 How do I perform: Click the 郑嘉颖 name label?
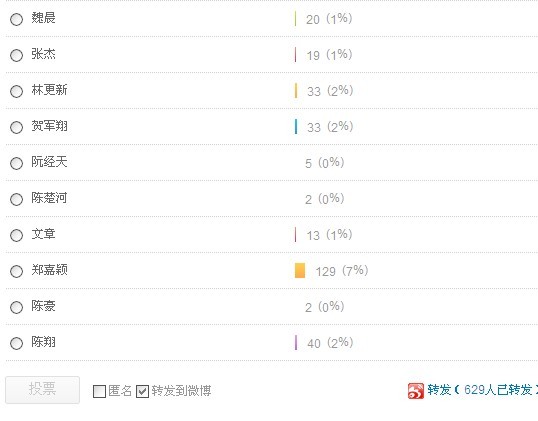tap(49, 270)
